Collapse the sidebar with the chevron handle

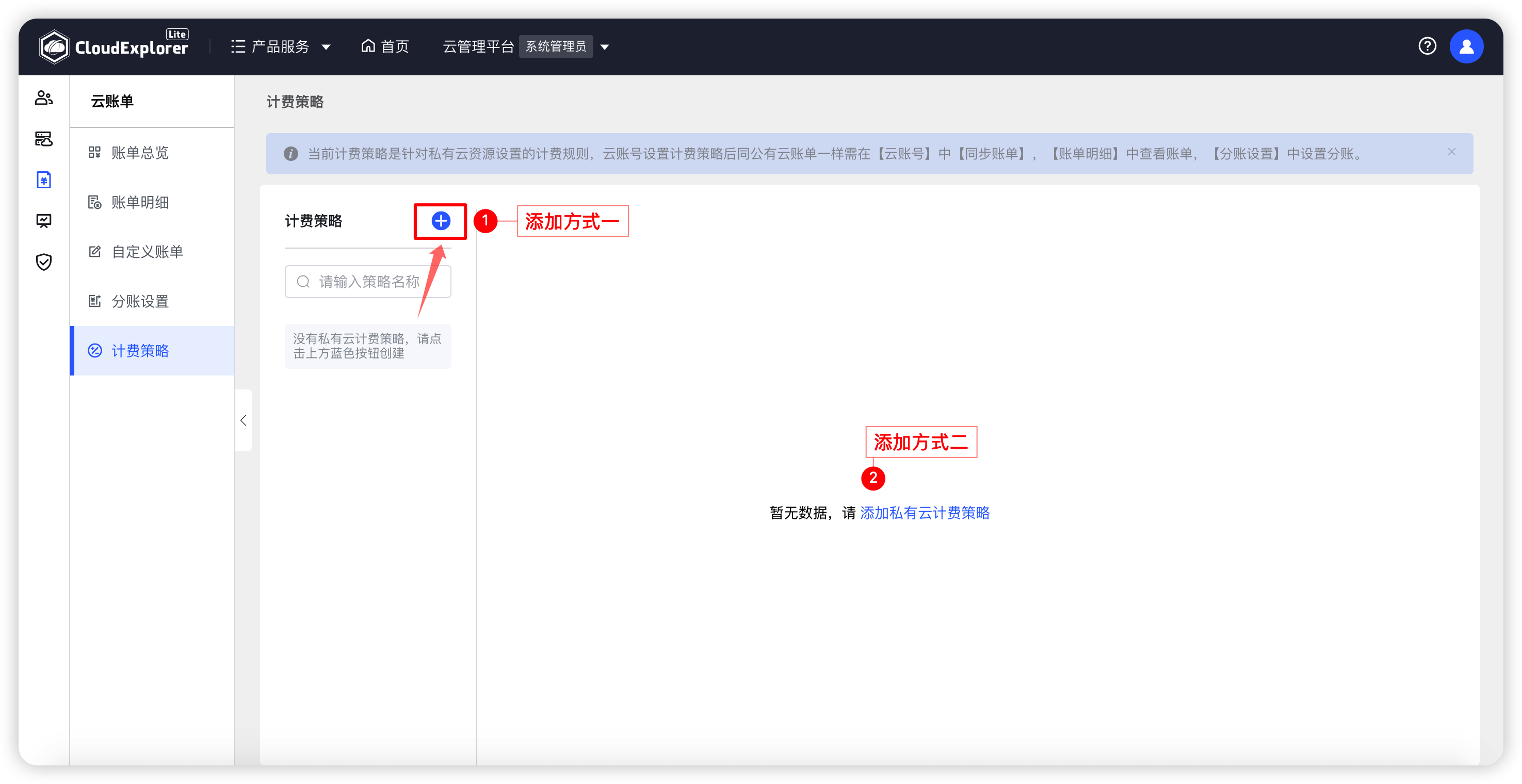[244, 420]
